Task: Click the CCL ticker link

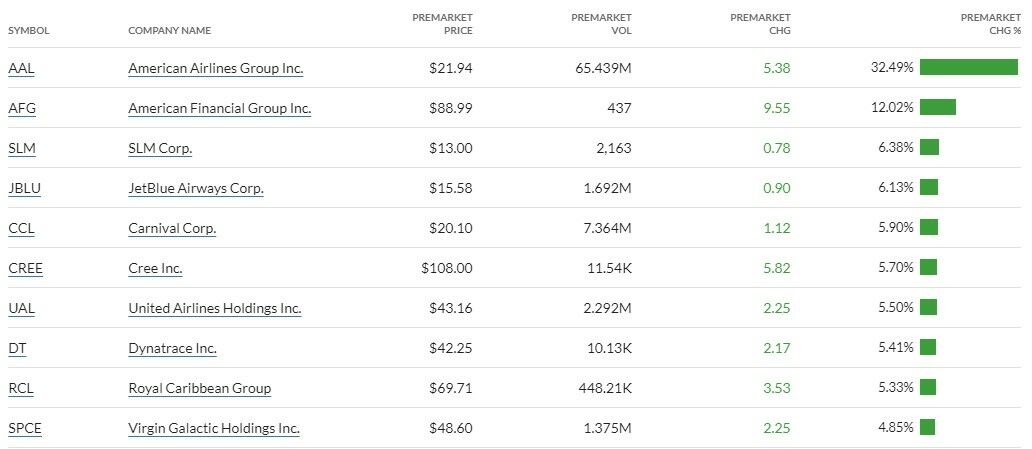Action: pos(21,228)
